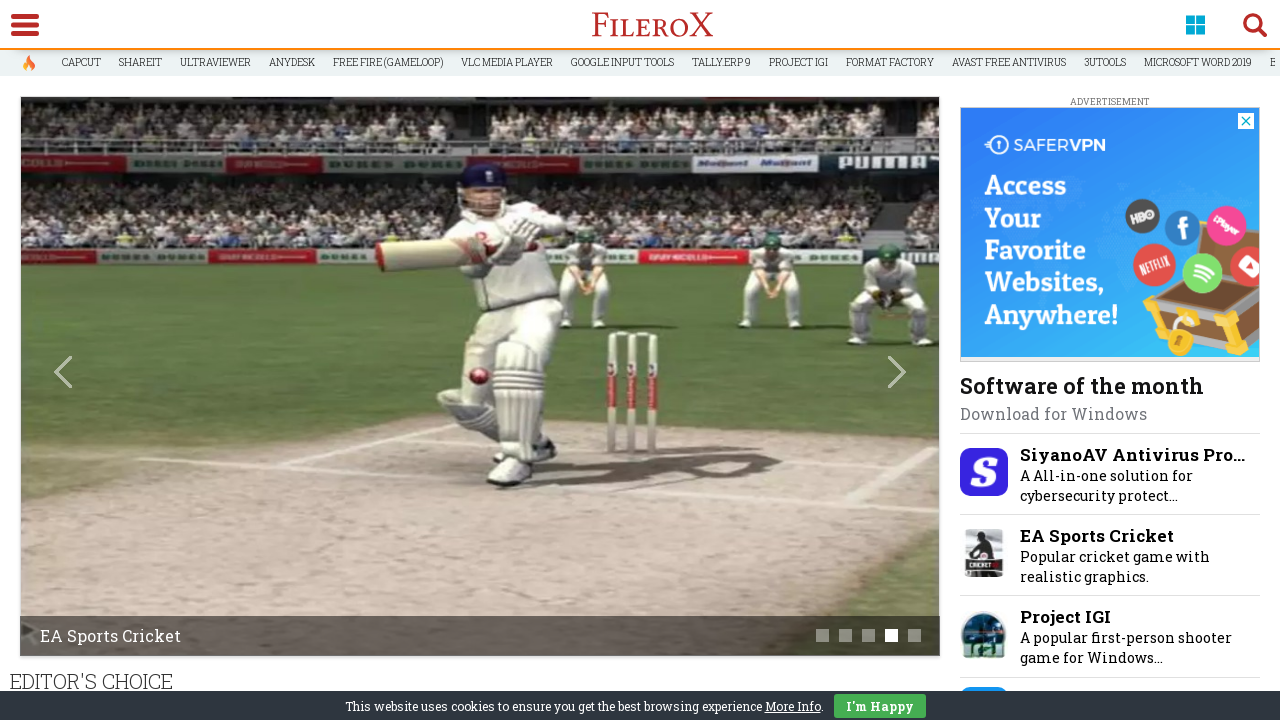The image size is (1280, 720).
Task: Click the EA Sports Cricket slide caption
Action: click(110, 636)
